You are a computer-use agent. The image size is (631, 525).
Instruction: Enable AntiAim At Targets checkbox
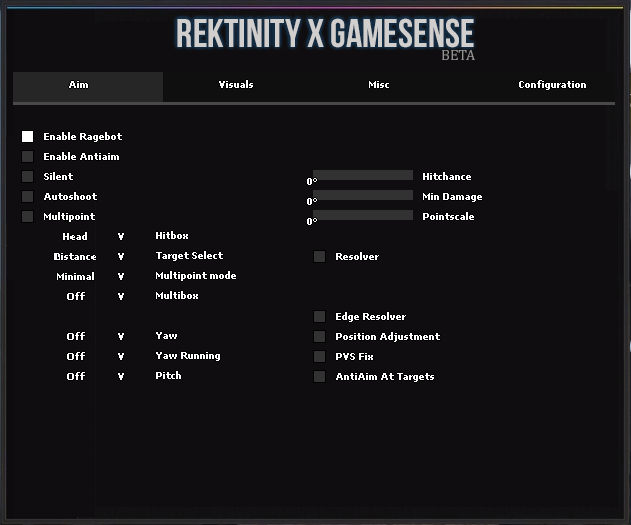point(320,377)
